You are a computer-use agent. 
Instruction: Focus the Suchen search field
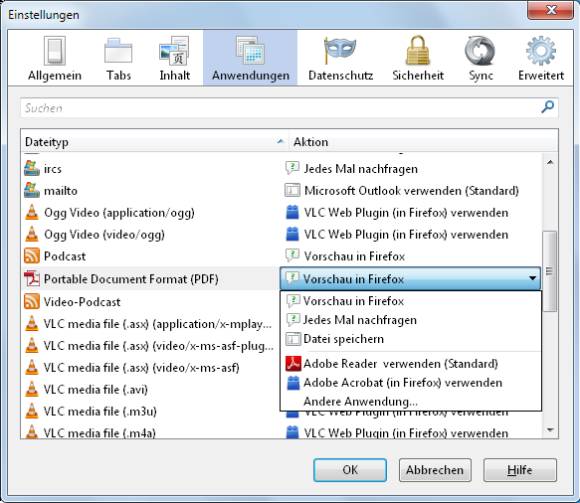click(281, 108)
